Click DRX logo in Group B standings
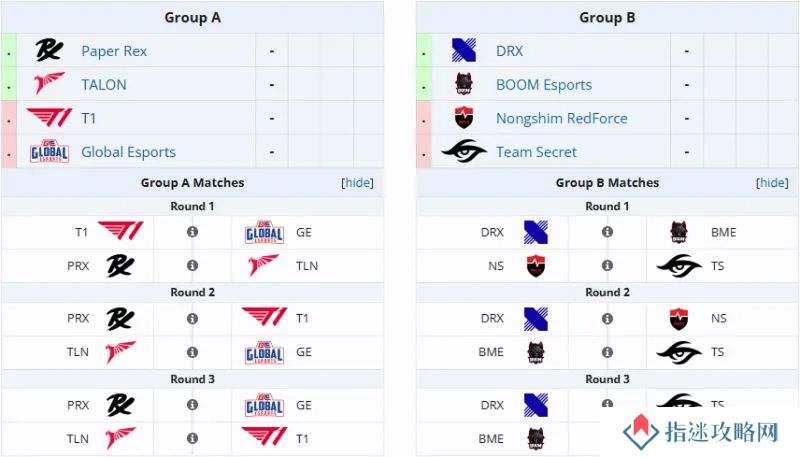The height and width of the screenshot is (457, 800). (x=464, y=50)
